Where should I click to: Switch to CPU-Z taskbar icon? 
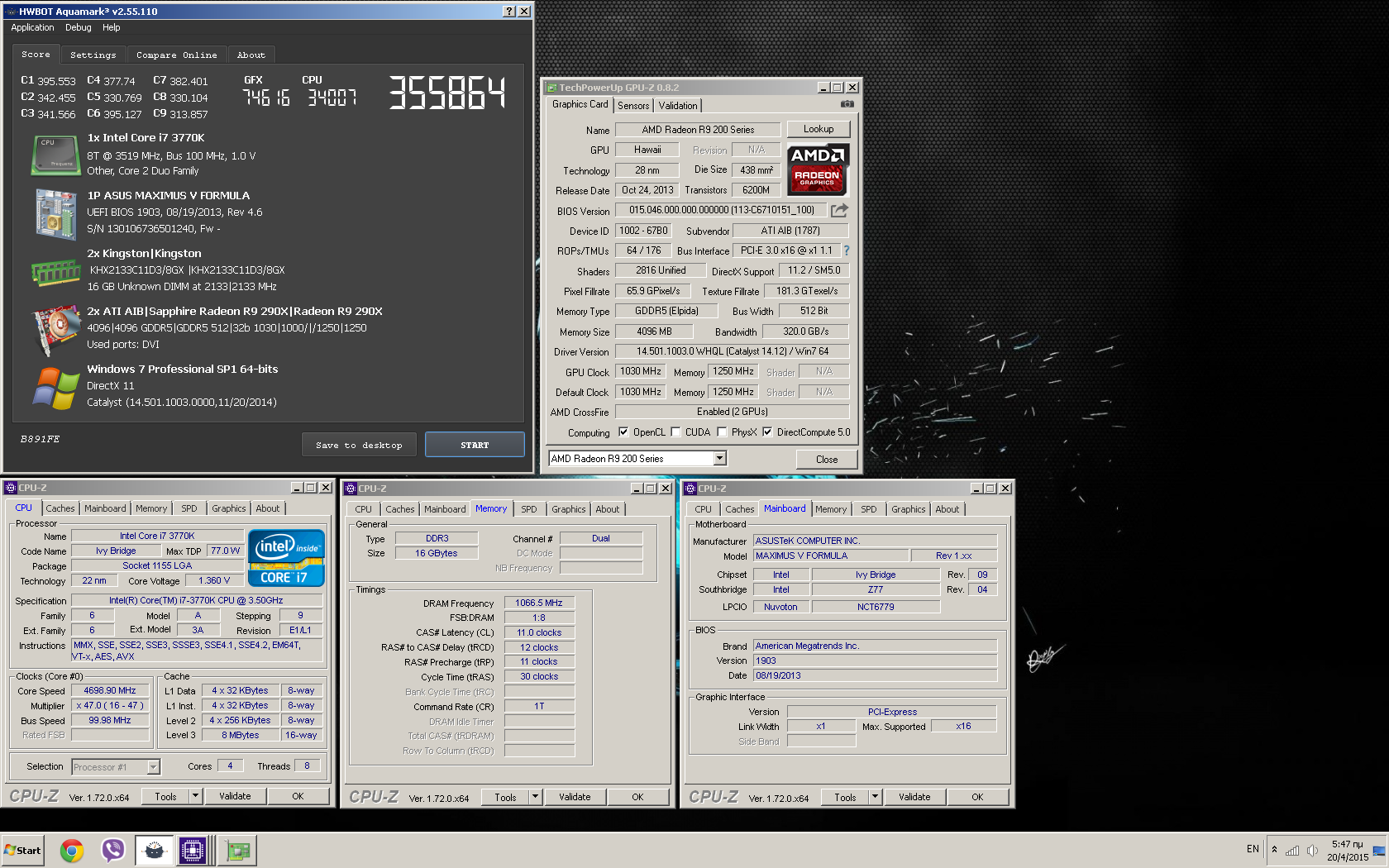(x=193, y=850)
